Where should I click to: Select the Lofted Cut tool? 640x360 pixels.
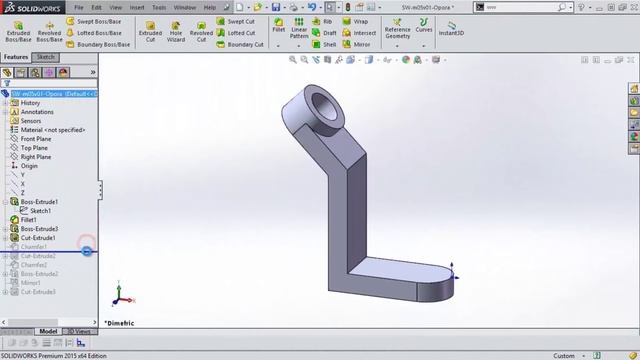point(236,33)
